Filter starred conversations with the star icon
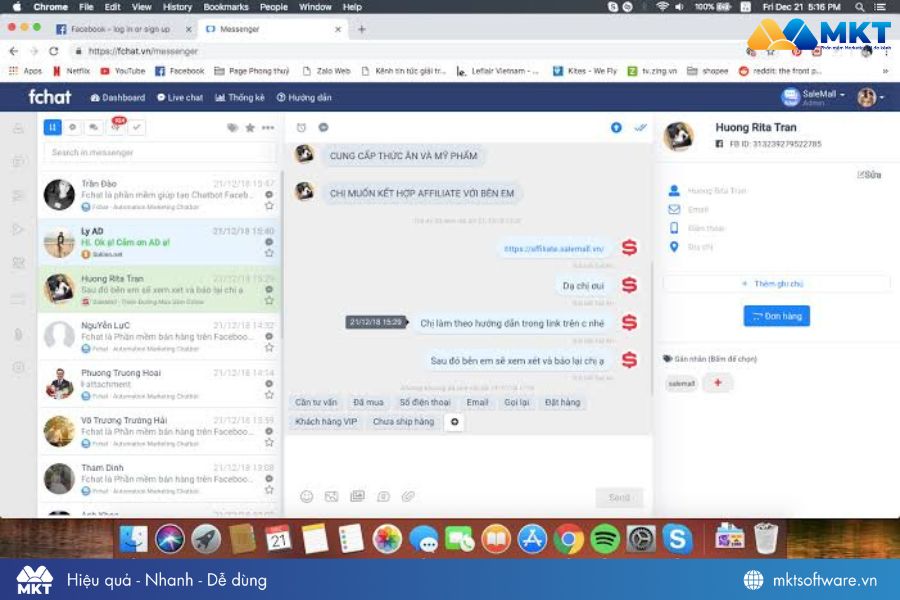 pos(250,127)
